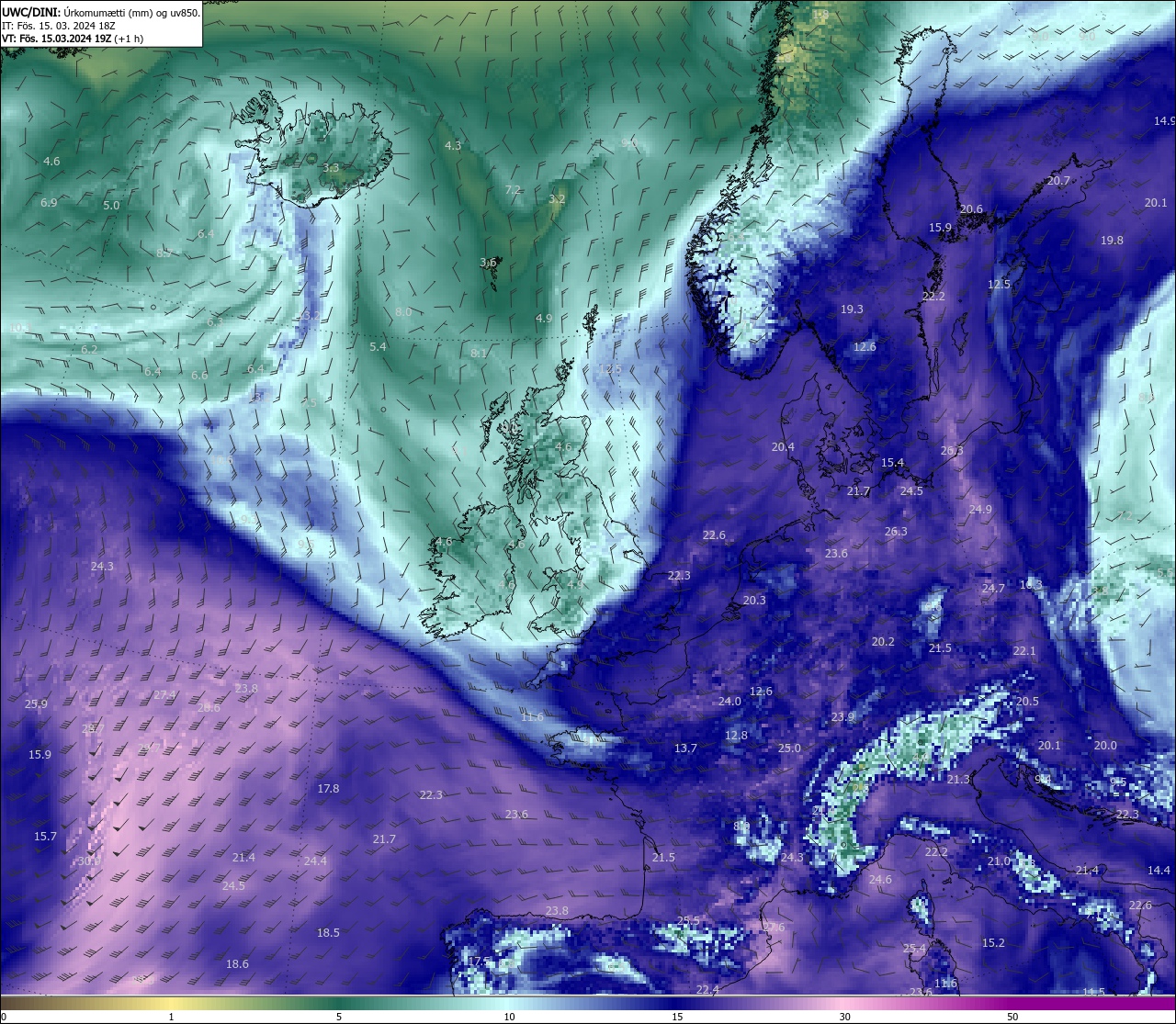Click the 4.3 value label
The width and height of the screenshot is (1176, 1024).
pyautogui.click(x=453, y=145)
